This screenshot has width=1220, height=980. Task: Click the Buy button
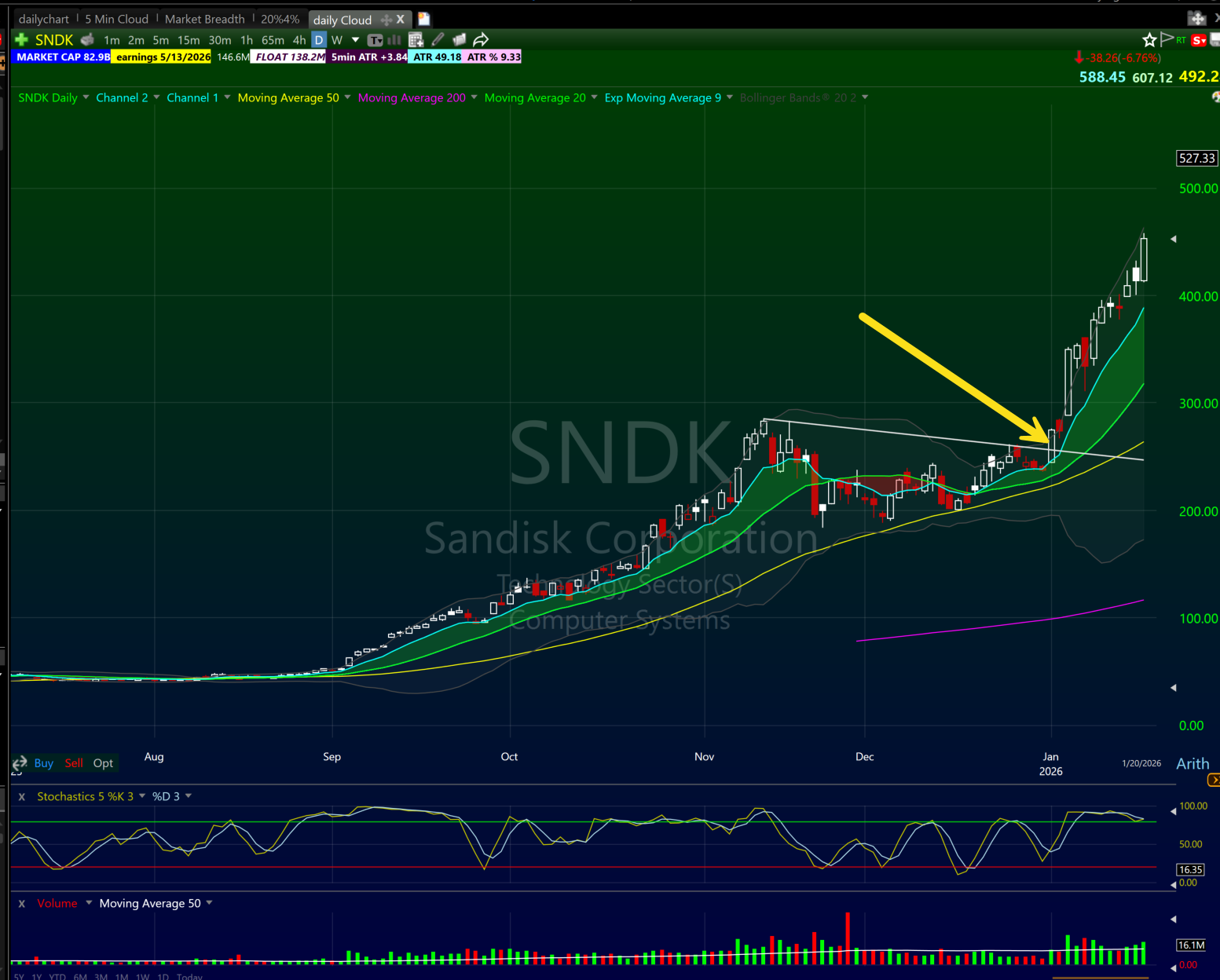tap(44, 763)
